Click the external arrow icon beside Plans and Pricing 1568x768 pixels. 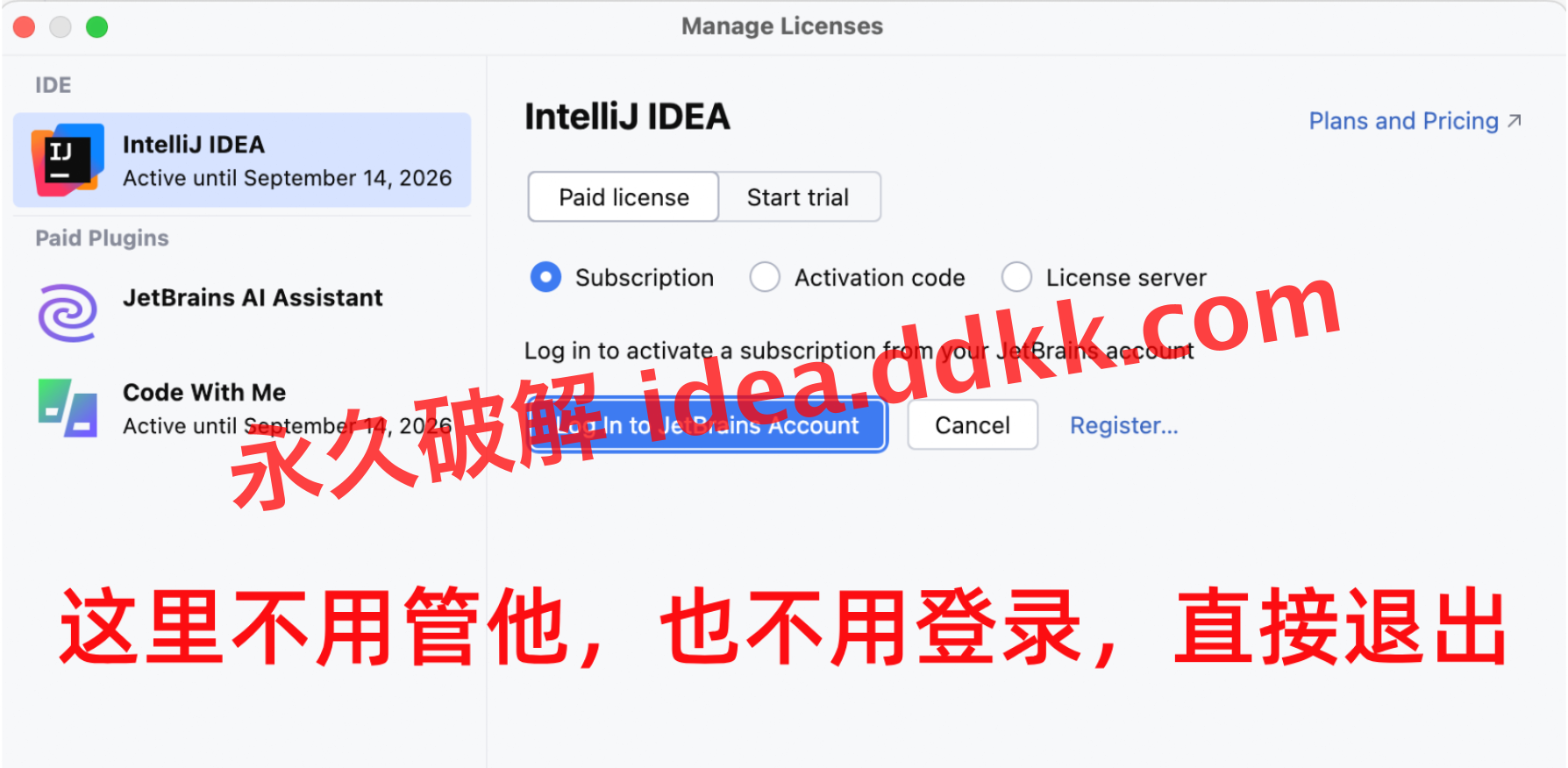click(x=1515, y=121)
